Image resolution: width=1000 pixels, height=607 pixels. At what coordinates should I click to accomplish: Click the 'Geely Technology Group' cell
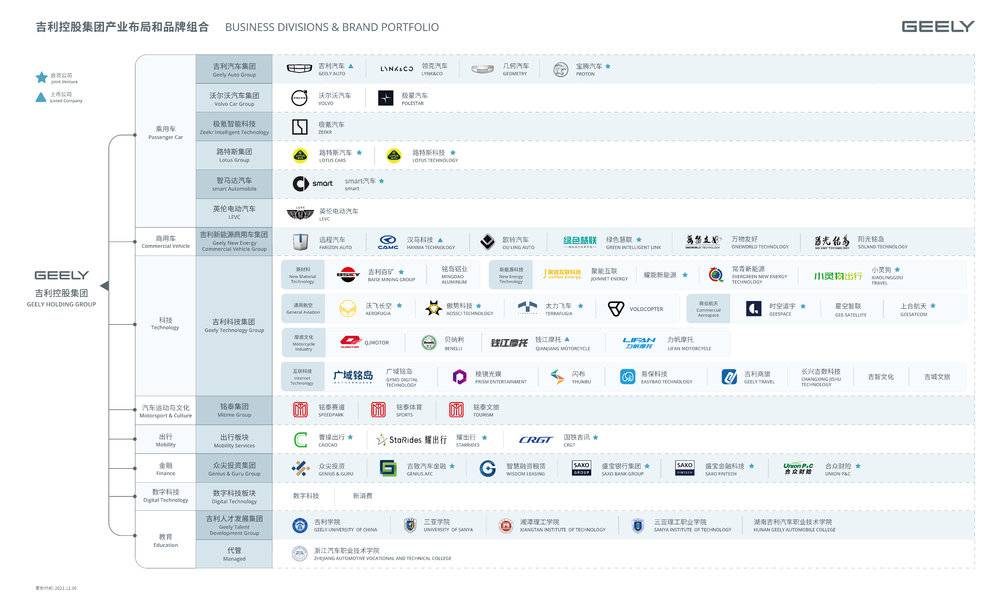[x=234, y=326]
